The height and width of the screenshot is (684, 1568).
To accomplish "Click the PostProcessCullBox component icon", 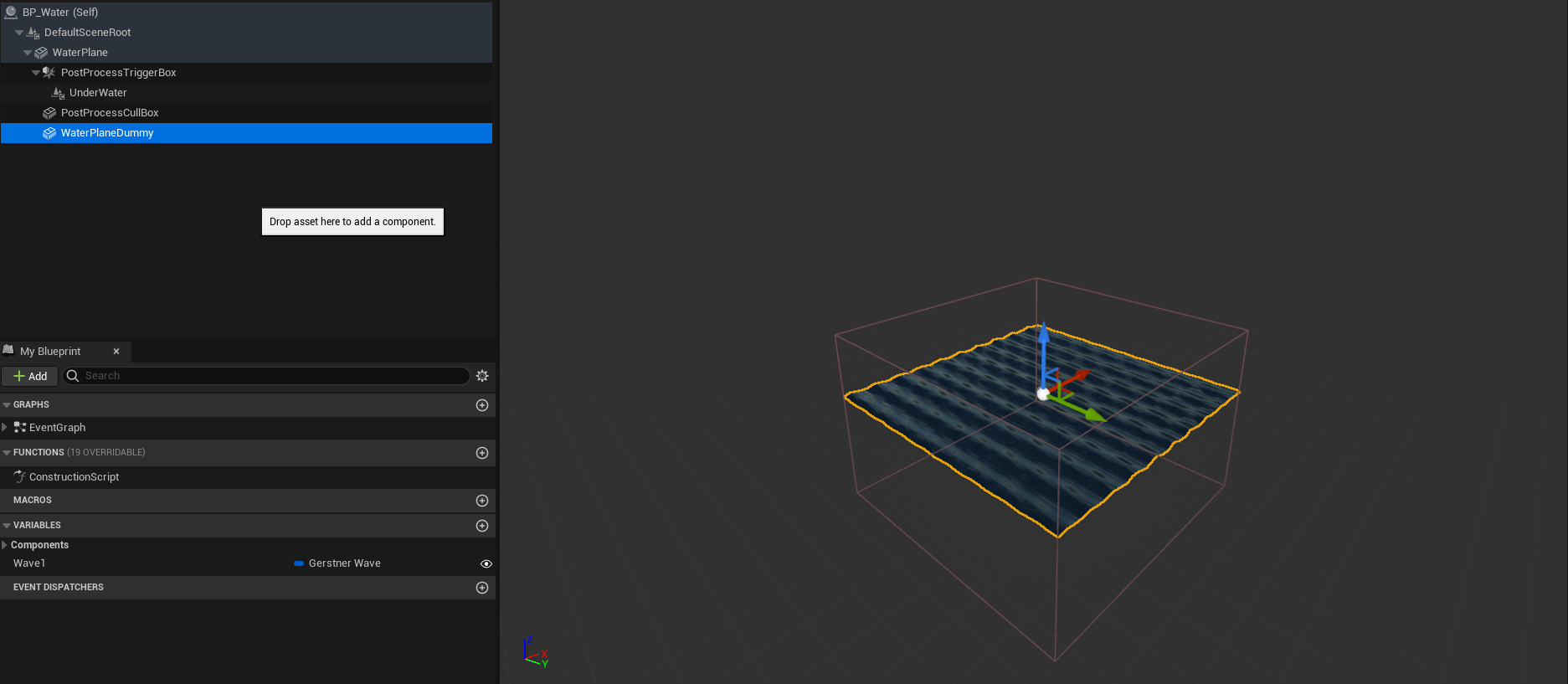I will pyautogui.click(x=49, y=113).
